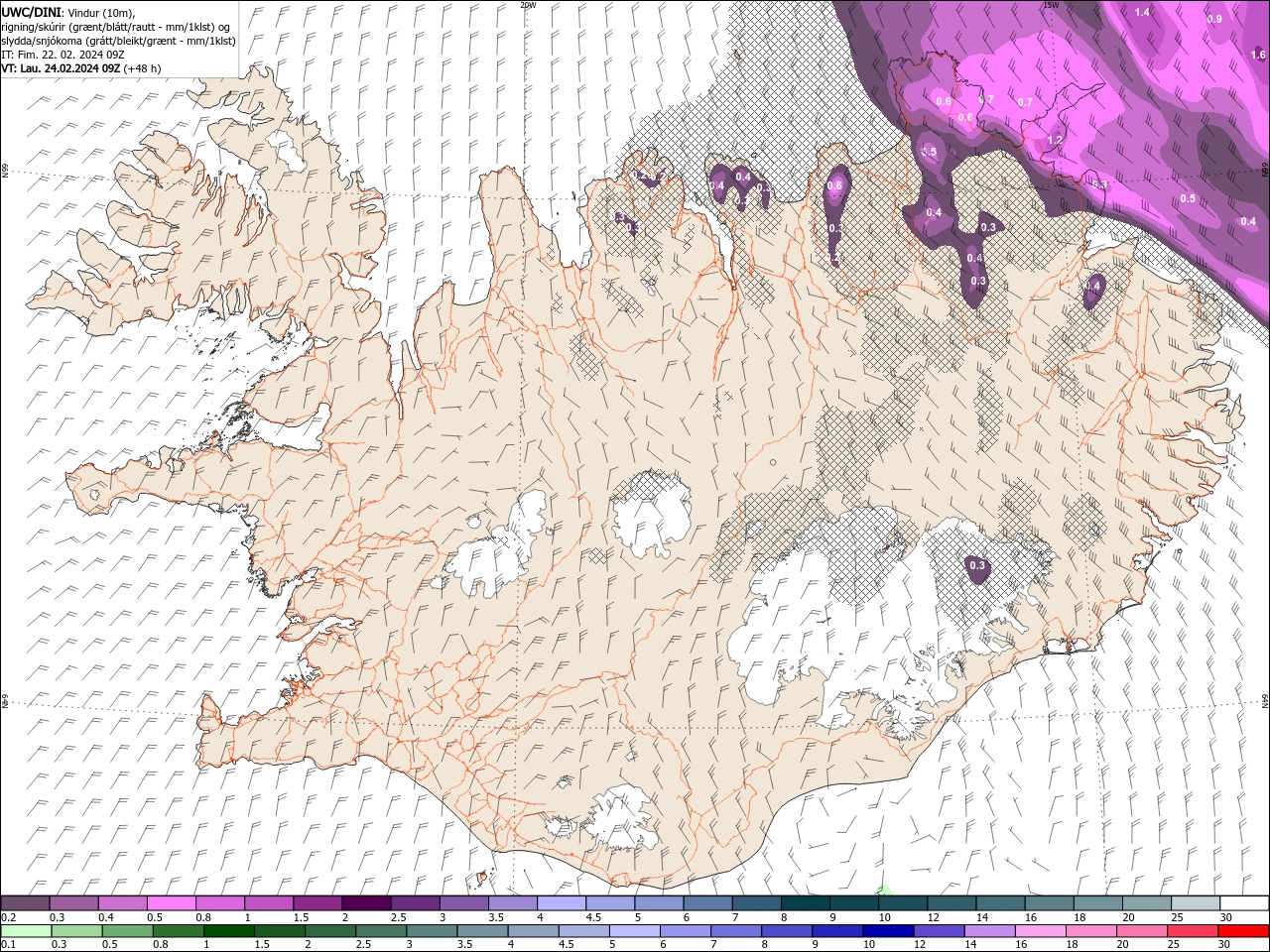The width and height of the screenshot is (1270, 952).
Task: Pick the dark purple 2 swatch in upper legend
Action: point(366,903)
